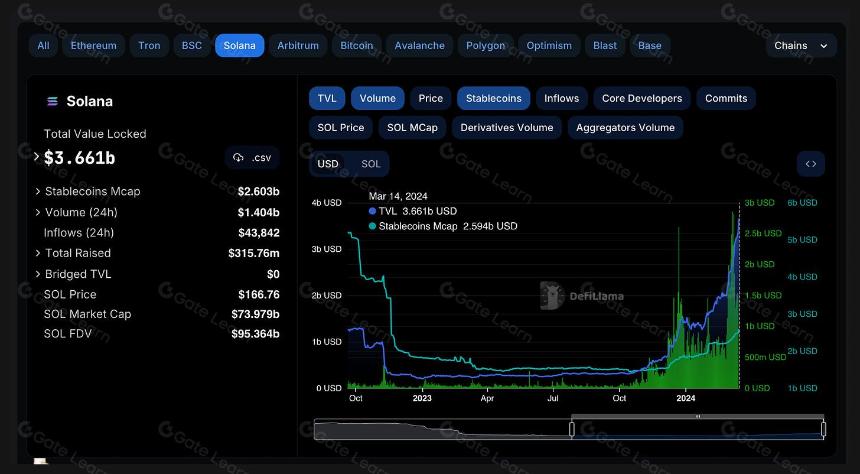860x474 pixels.
Task: Click the left range slider handle
Action: click(572, 429)
